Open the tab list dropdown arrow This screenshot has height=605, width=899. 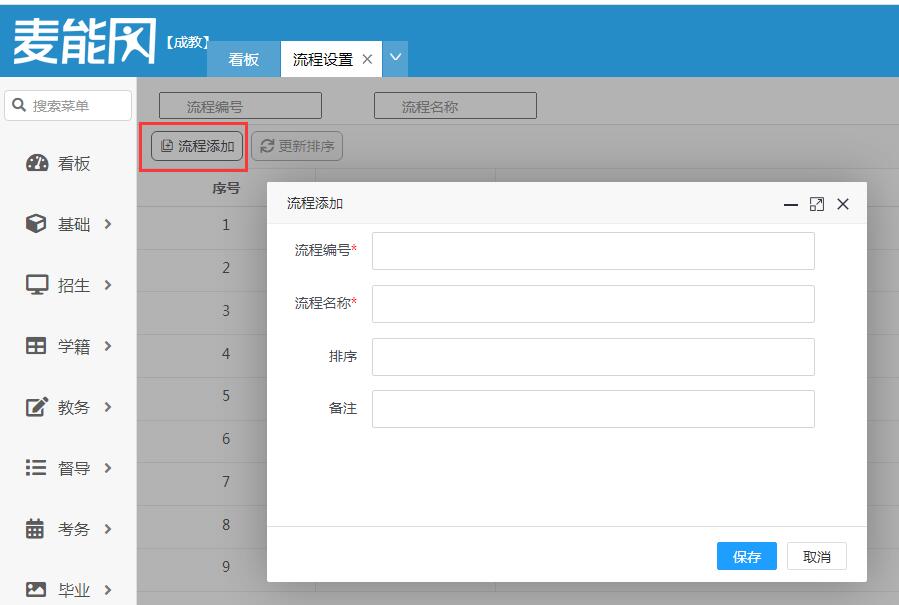pos(395,59)
